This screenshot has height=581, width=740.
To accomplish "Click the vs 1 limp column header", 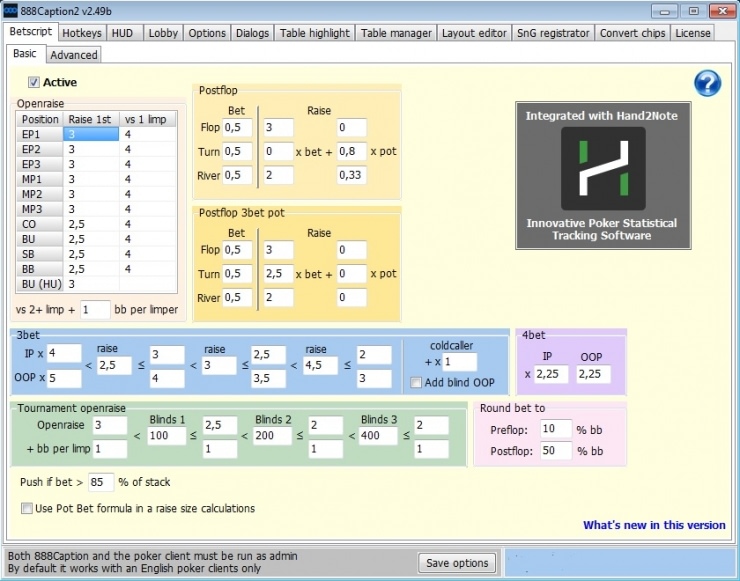I will click(148, 119).
